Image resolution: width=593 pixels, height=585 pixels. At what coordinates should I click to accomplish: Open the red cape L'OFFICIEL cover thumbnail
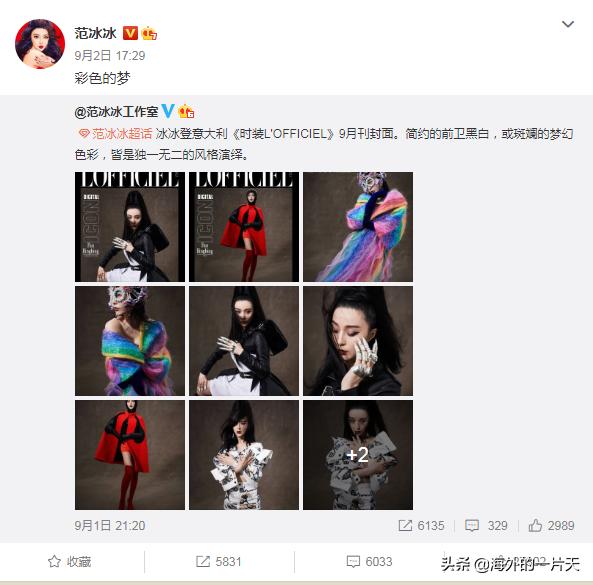click(244, 227)
